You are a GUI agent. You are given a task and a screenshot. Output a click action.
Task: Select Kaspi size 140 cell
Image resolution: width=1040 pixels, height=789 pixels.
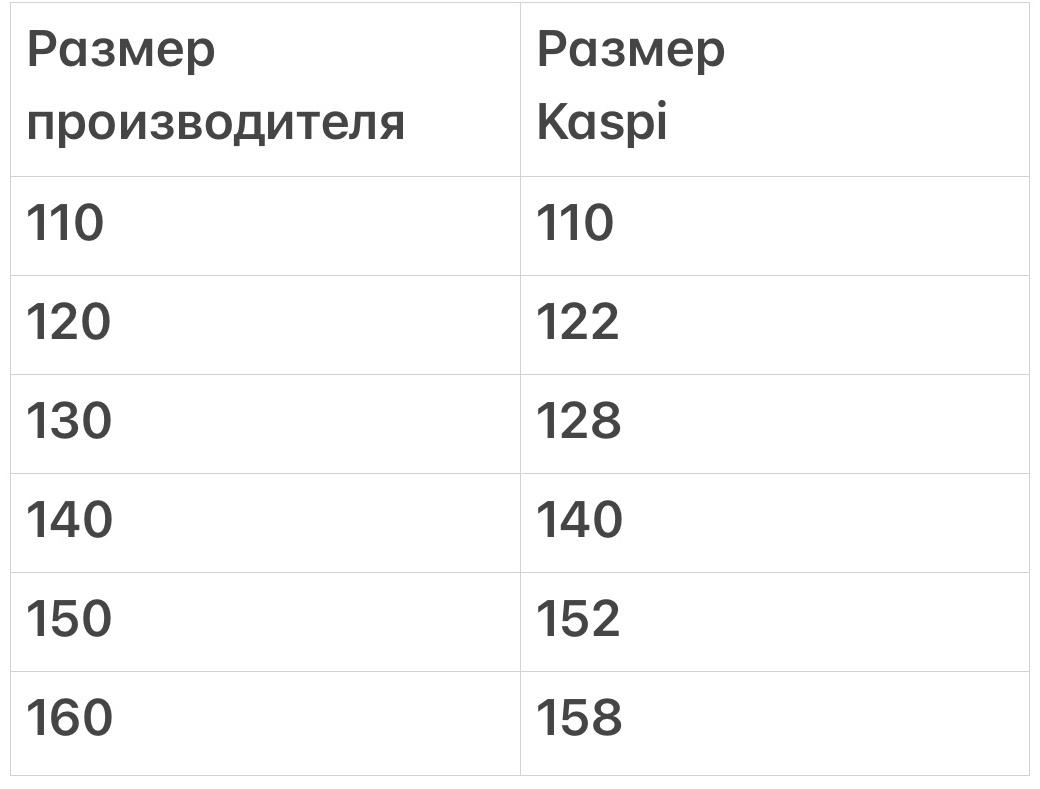[775, 522]
